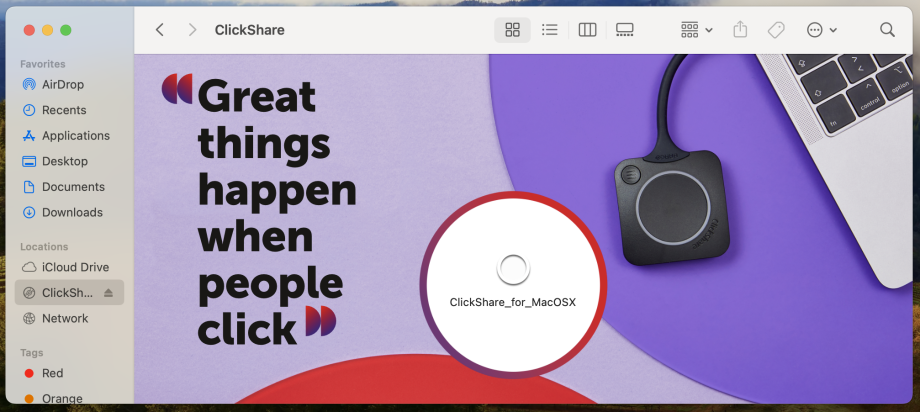Open Network location in sidebar
This screenshot has height=412, width=920.
(x=69, y=318)
